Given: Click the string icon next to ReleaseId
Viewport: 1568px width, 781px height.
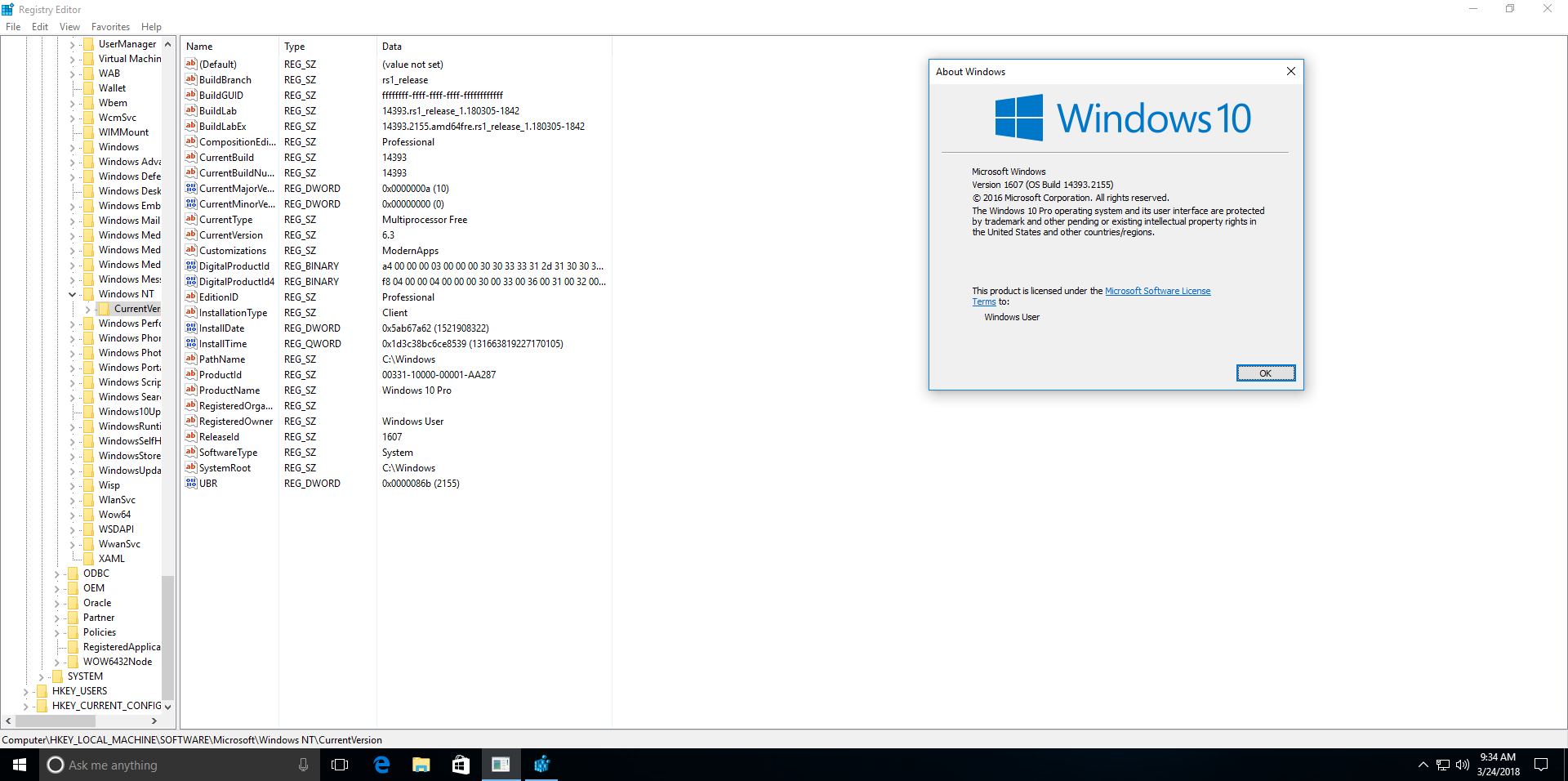Looking at the screenshot, I should click(191, 436).
